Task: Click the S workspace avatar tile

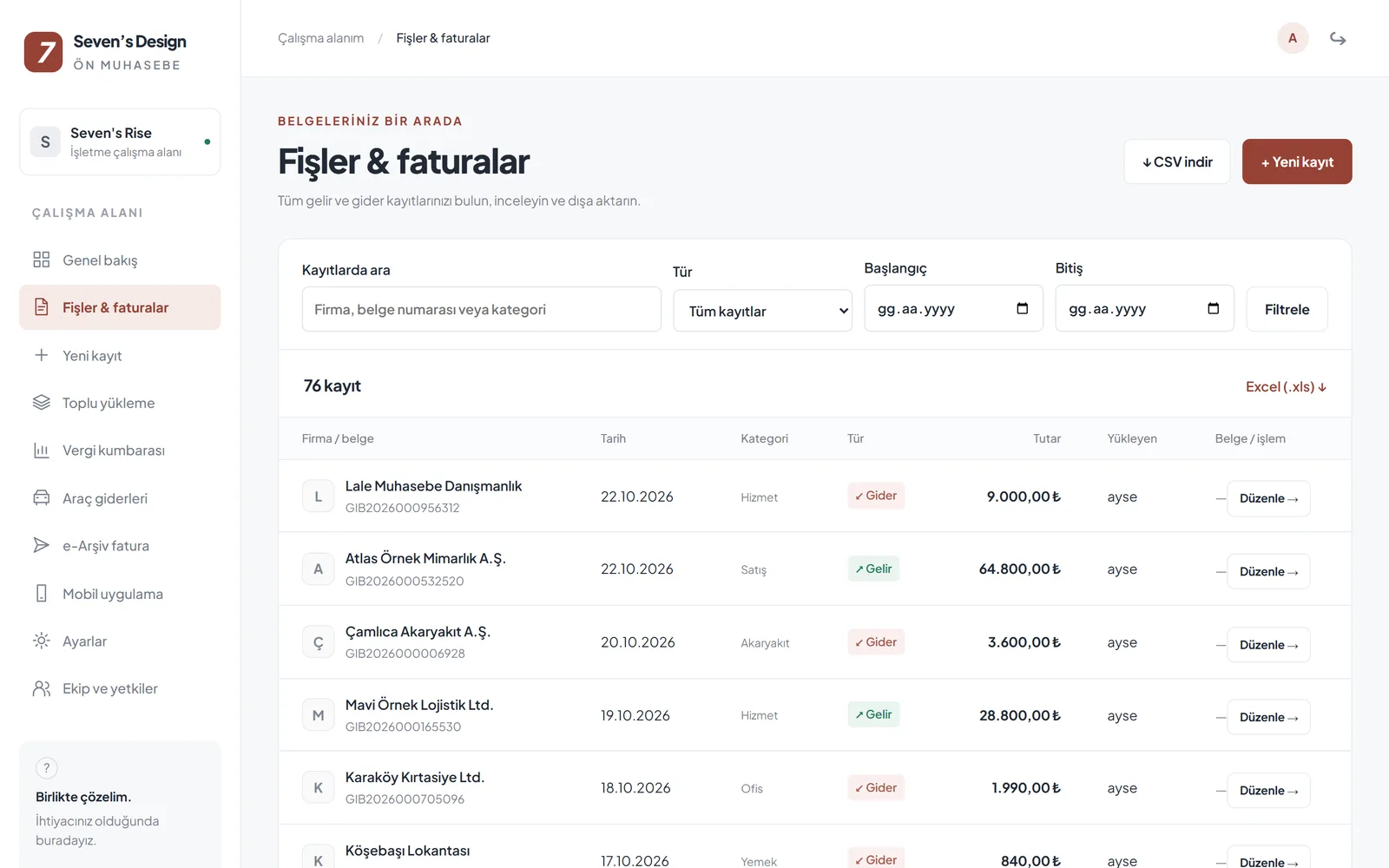Action: point(45,141)
